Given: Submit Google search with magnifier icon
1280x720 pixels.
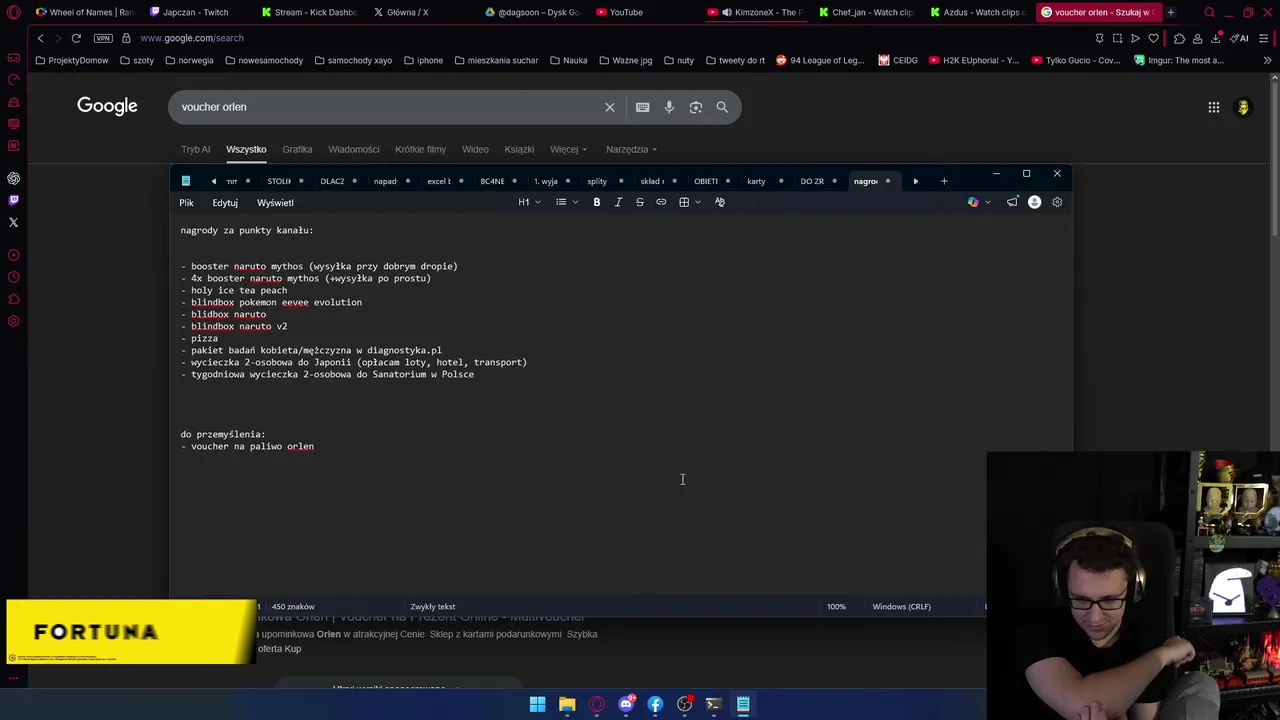Looking at the screenshot, I should tap(722, 107).
